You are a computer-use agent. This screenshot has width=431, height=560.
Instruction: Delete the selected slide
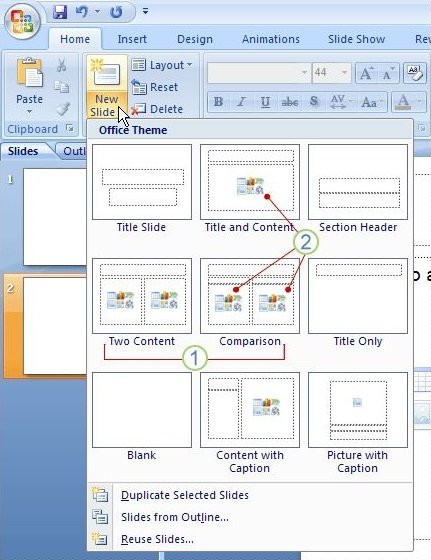coord(156,109)
